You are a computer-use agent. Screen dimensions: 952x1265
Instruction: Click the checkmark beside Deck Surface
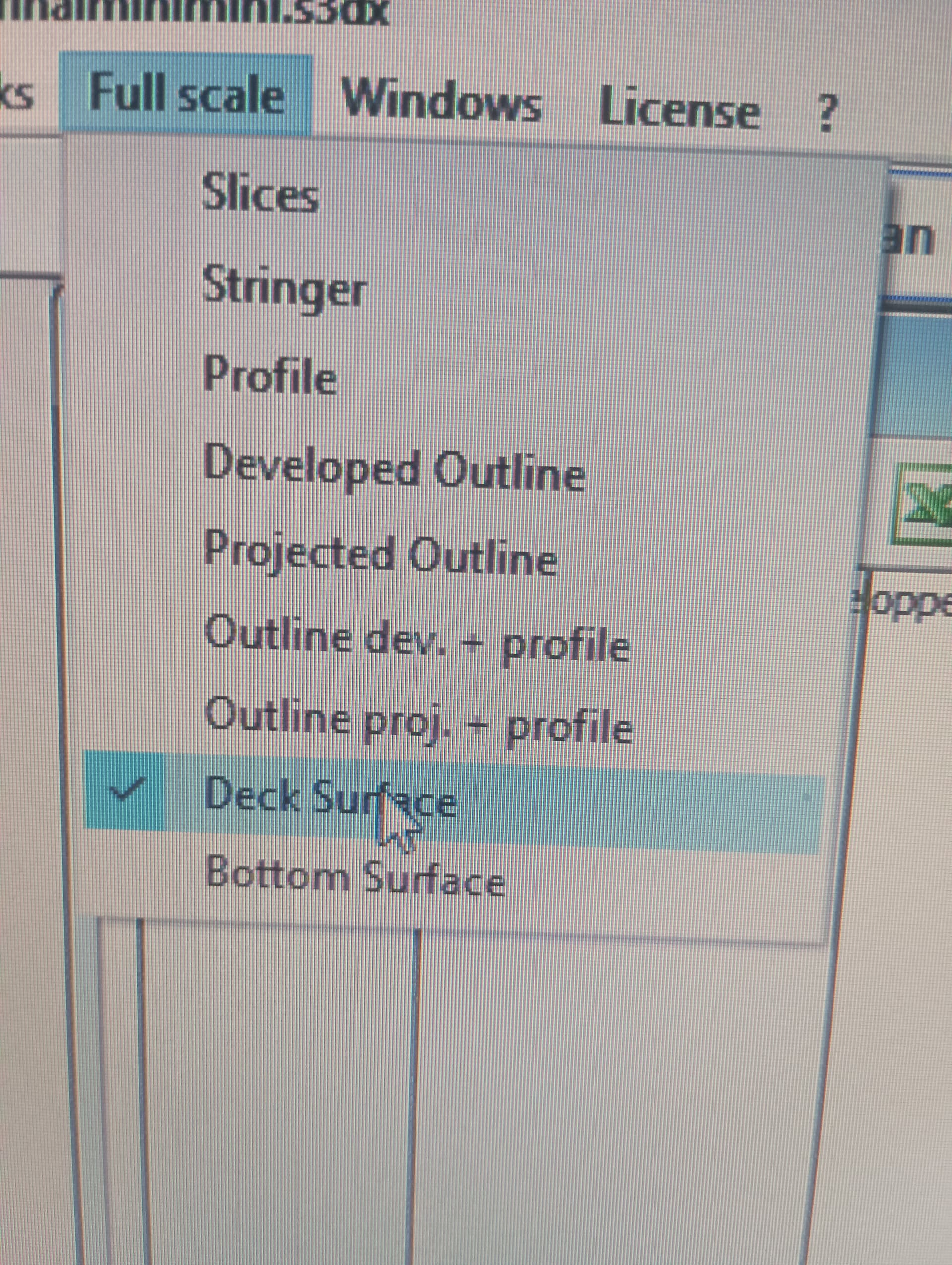pos(127,790)
